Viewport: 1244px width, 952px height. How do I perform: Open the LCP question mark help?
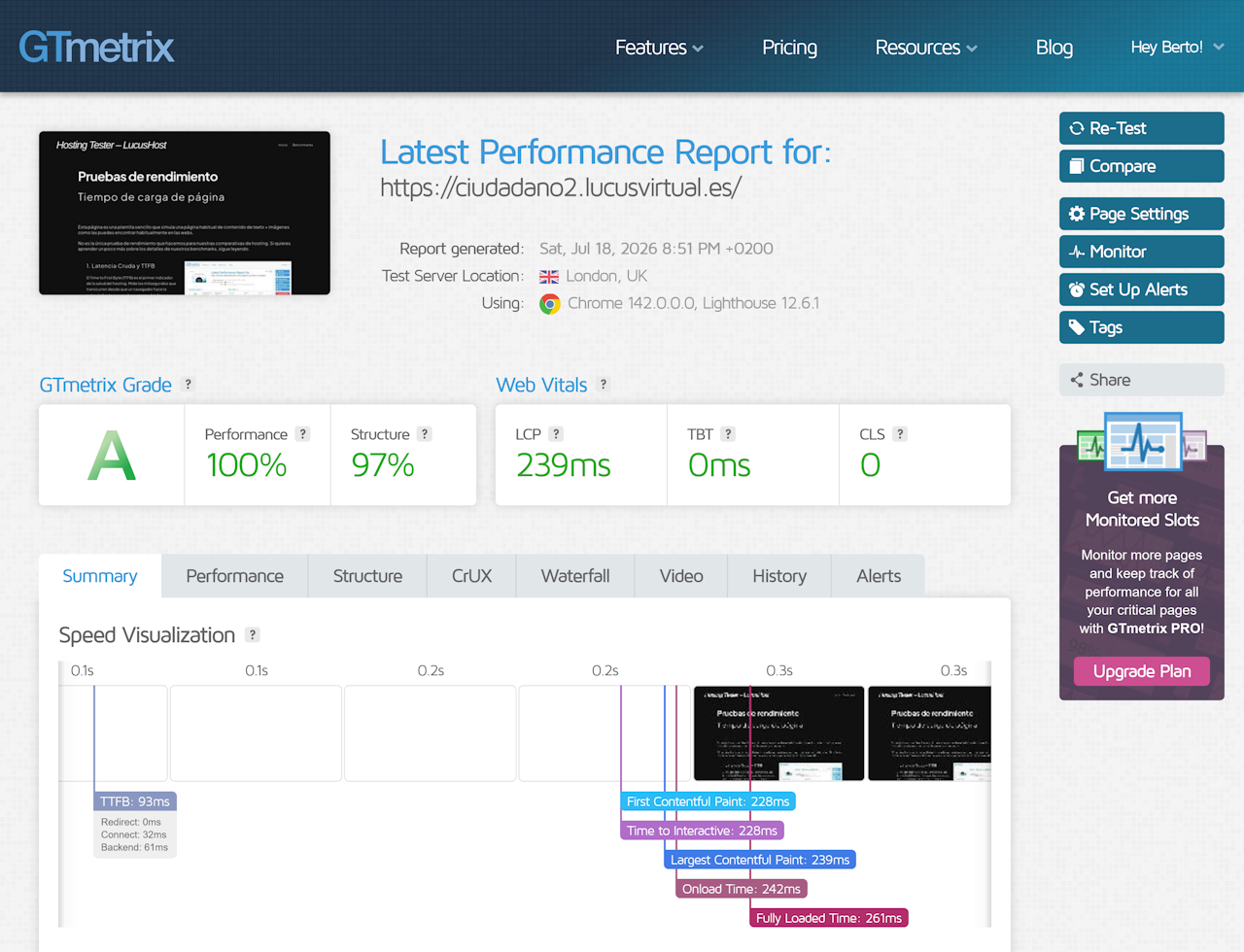[556, 434]
